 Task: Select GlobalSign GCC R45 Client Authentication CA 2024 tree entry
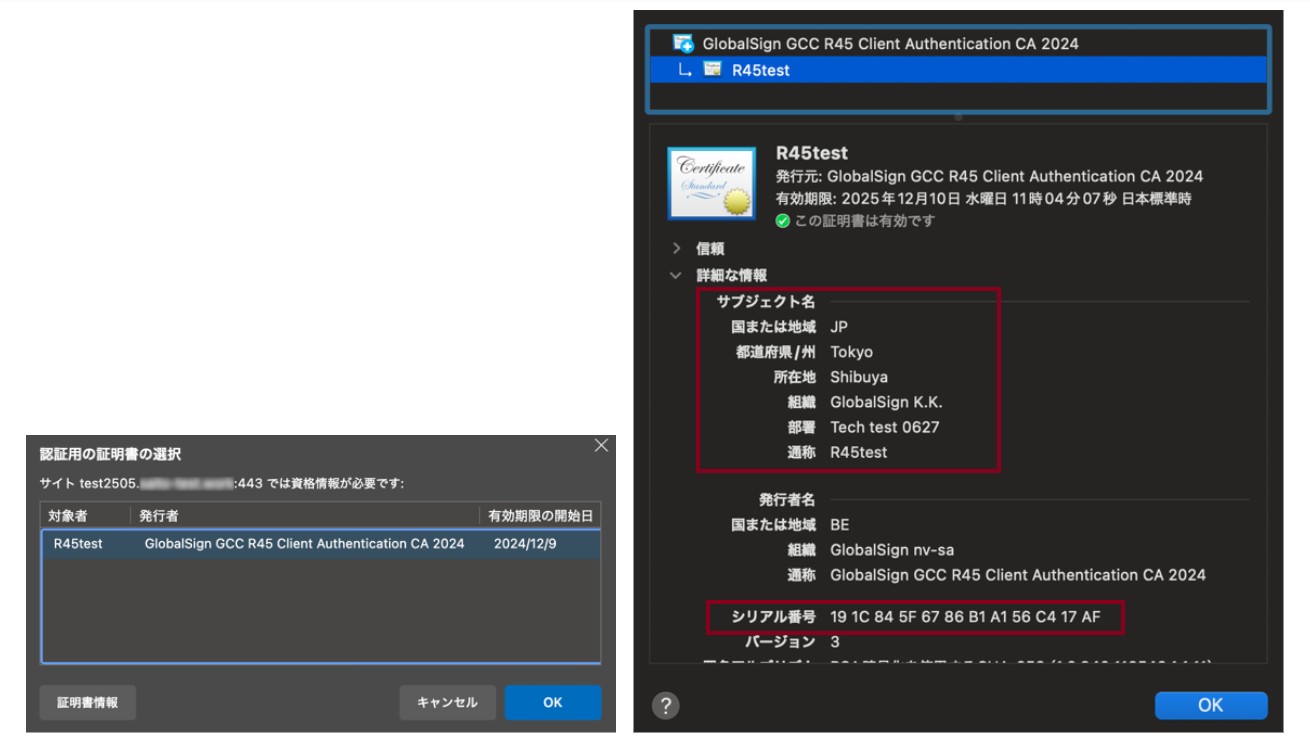click(890, 44)
